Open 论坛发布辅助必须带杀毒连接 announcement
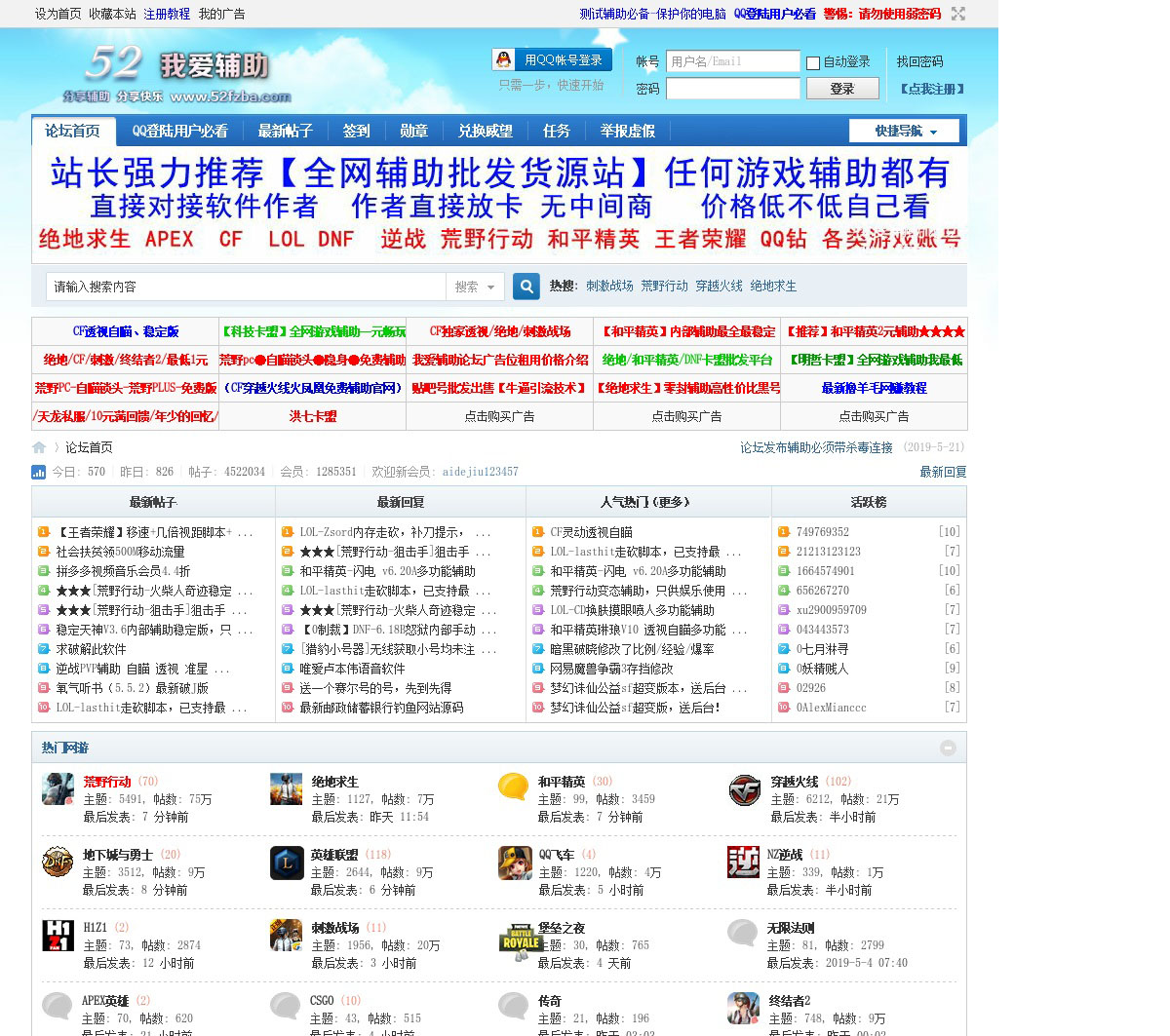This screenshot has width=1170, height=1036. 816,447
